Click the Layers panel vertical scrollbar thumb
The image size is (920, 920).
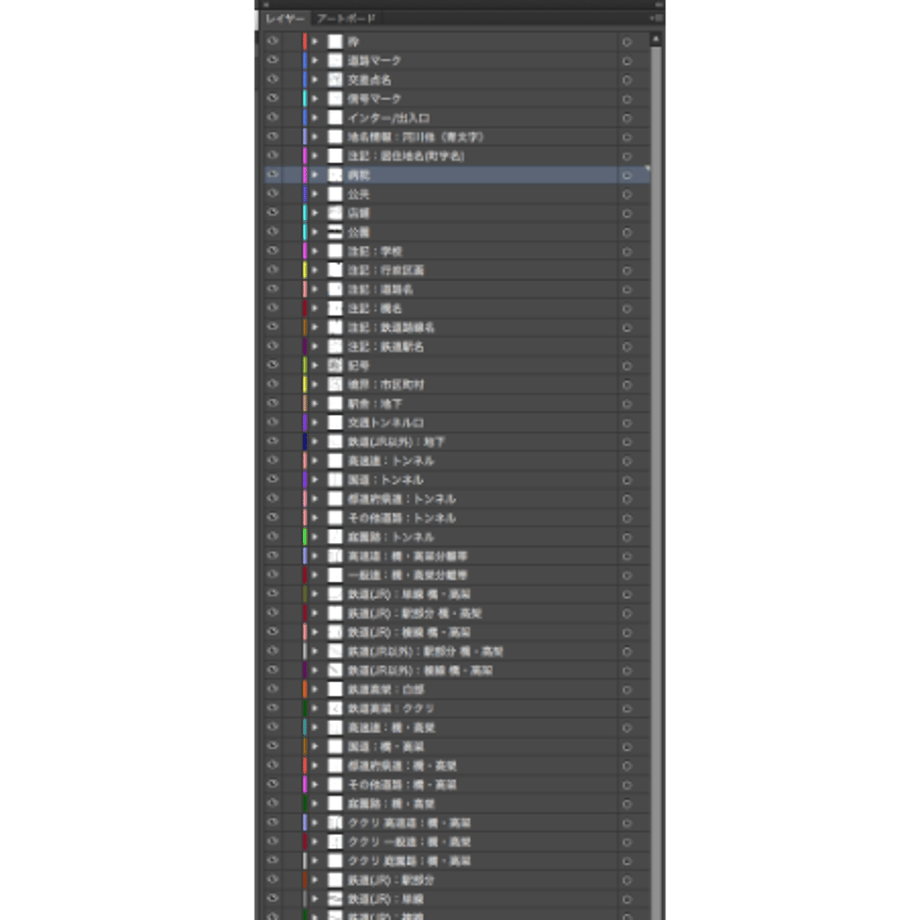[x=656, y=481]
